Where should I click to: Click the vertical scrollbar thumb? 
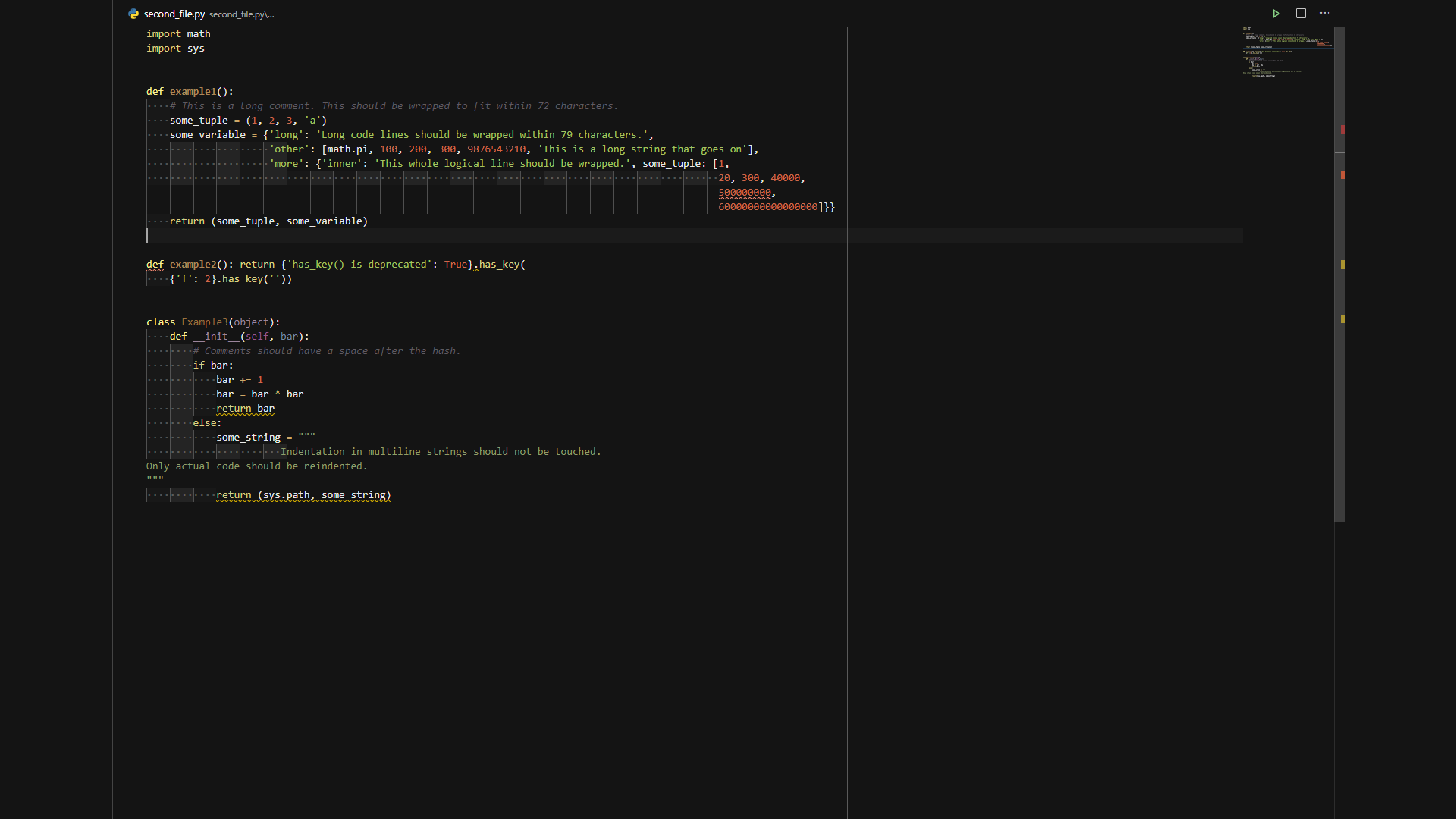(x=1339, y=274)
